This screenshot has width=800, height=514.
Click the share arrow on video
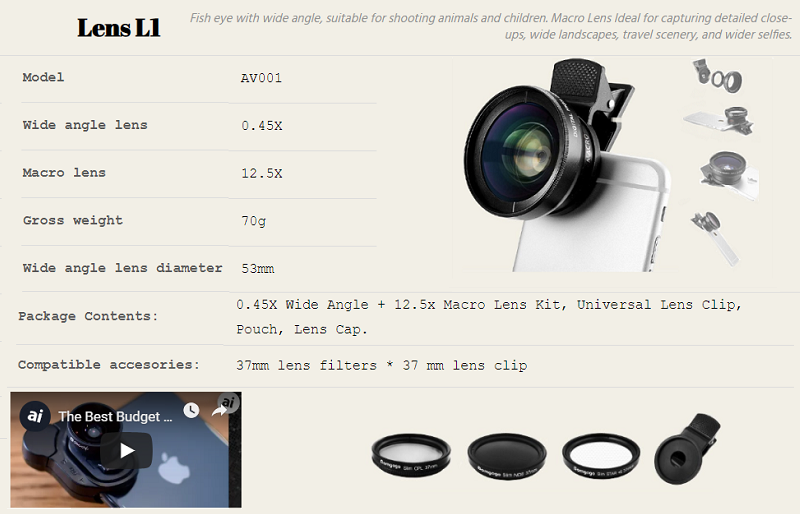[219, 411]
